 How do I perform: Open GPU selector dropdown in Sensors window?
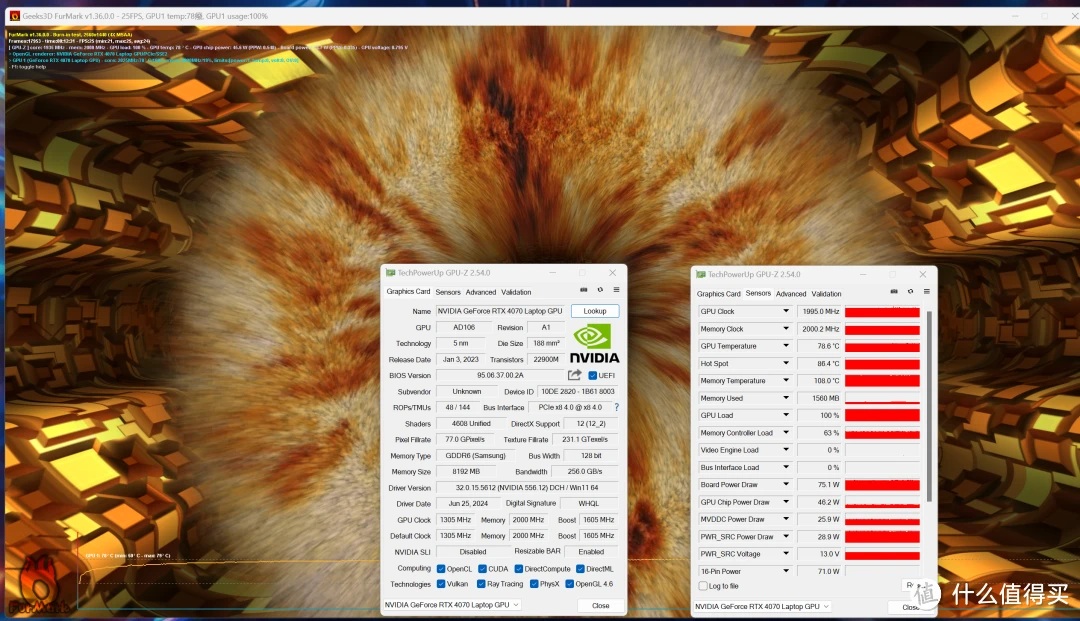click(x=762, y=607)
